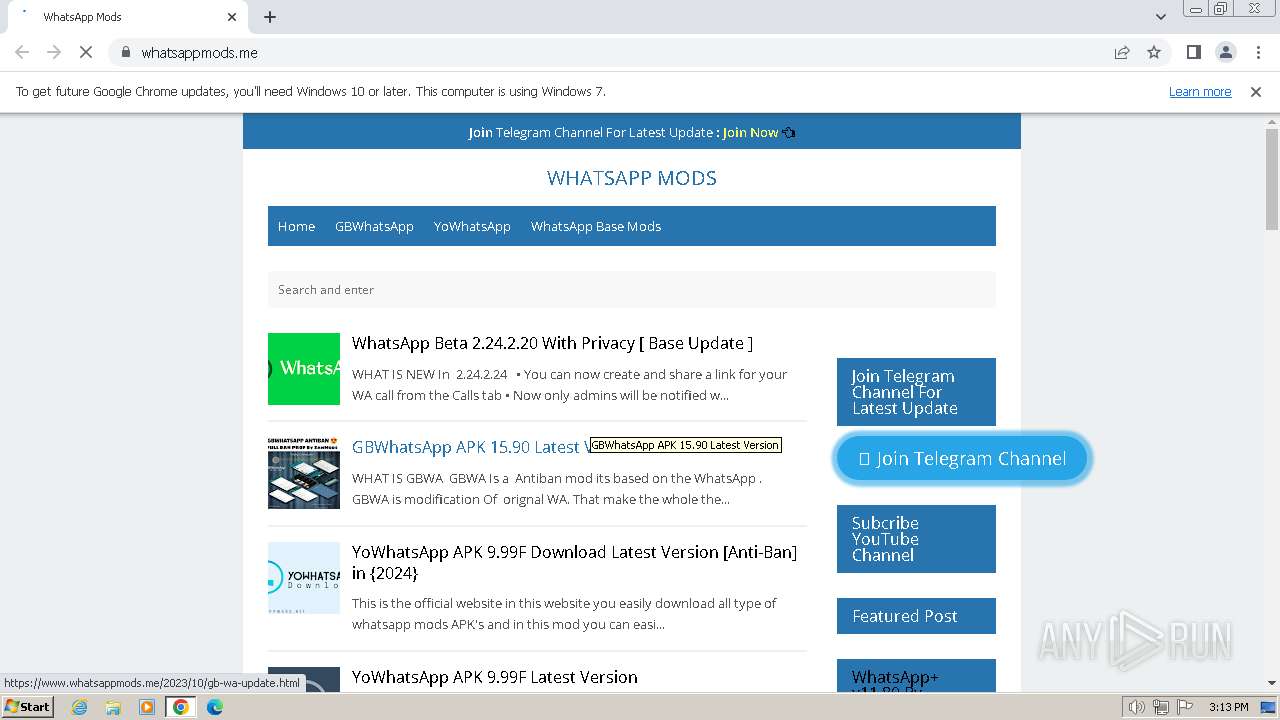Open the GBWhatsApp Antiban thumbnail
The width and height of the screenshot is (1280, 720).
(304, 473)
